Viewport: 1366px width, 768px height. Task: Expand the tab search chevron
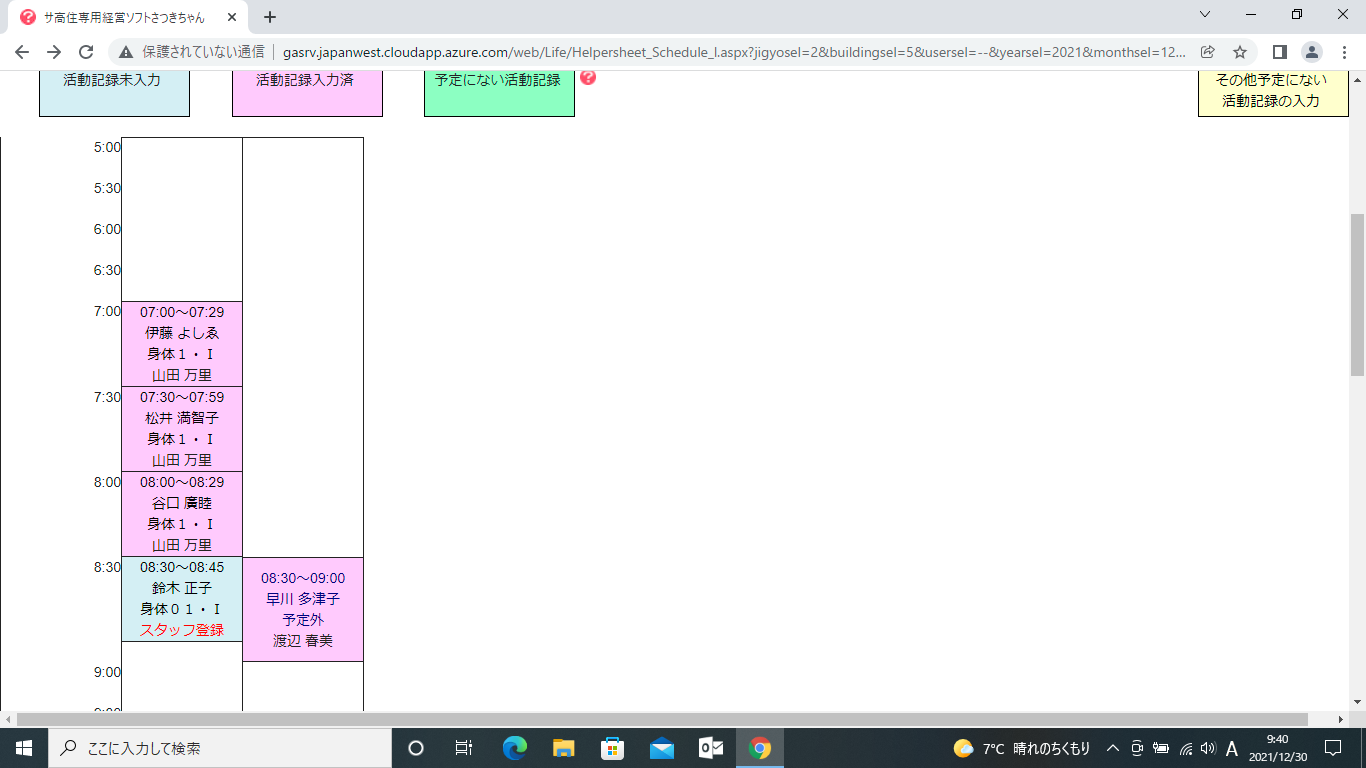click(x=1205, y=15)
